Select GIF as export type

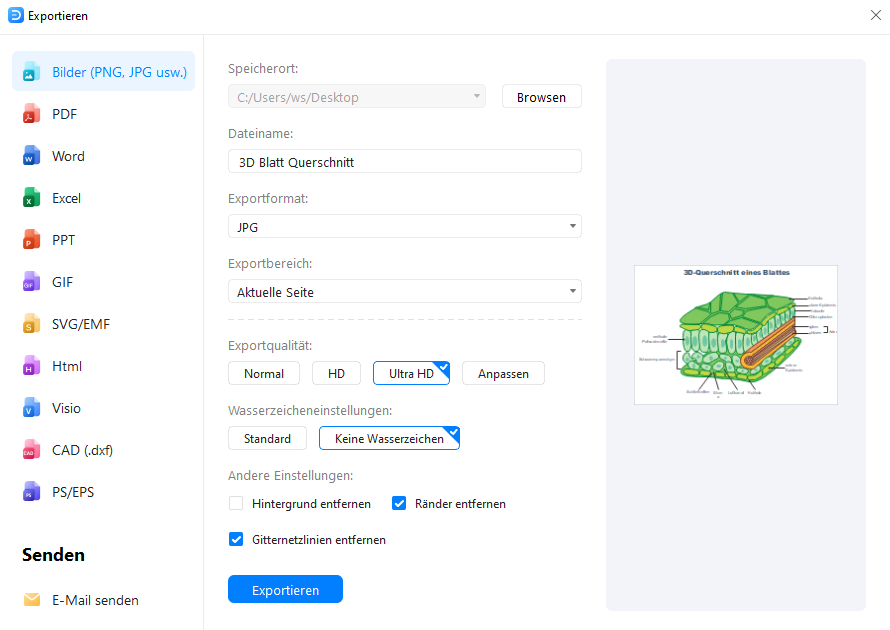point(64,281)
